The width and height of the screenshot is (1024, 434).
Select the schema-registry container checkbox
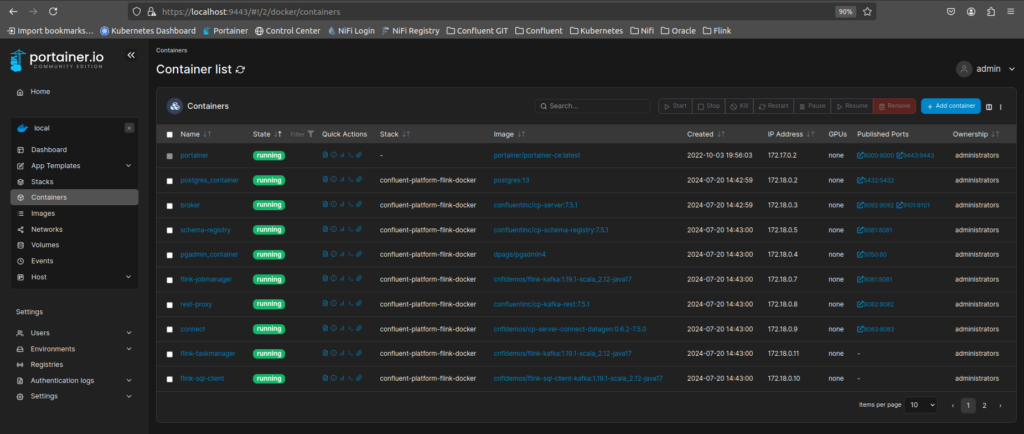(169, 230)
